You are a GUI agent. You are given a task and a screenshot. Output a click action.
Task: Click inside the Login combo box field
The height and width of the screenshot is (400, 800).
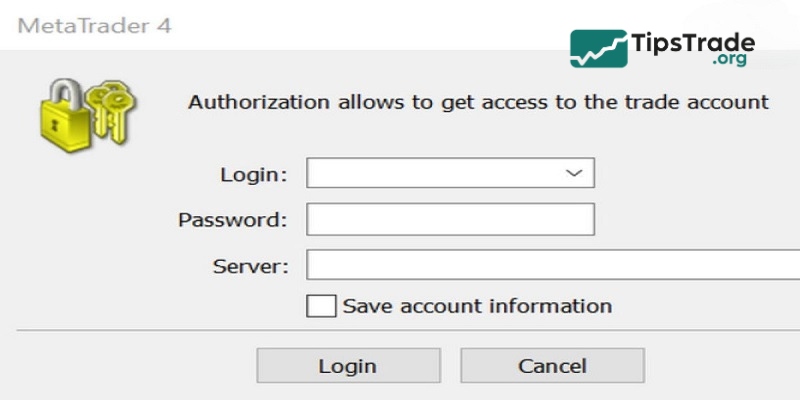pos(430,173)
